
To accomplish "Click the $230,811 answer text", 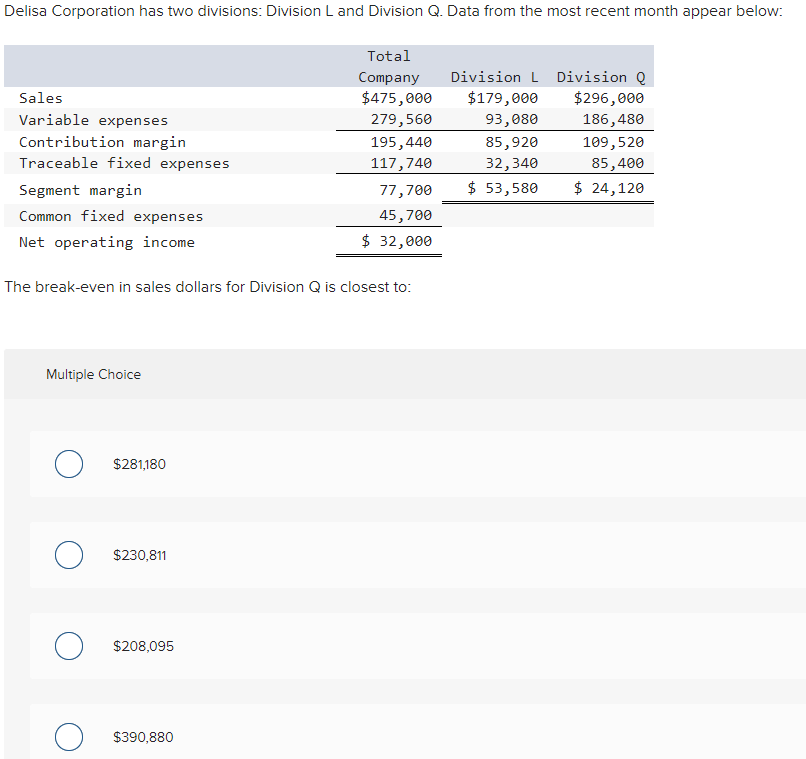I will point(139,555).
